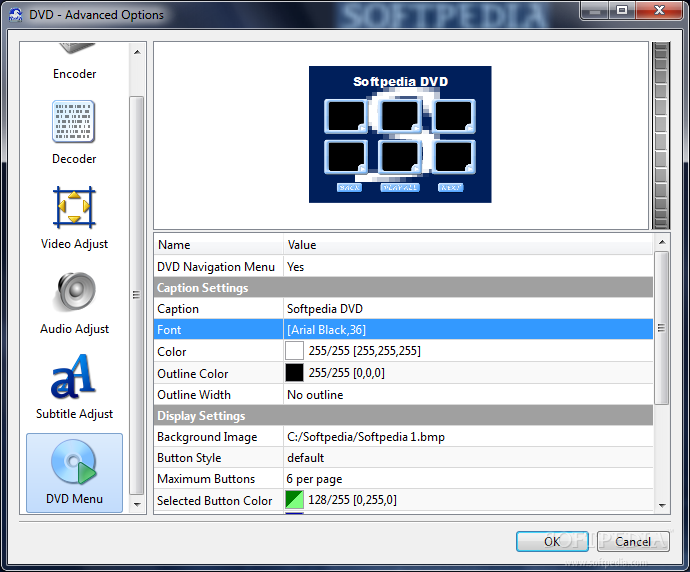Select the DVD Menu disc icon
Image resolution: width=690 pixels, height=572 pixels.
click(x=74, y=462)
